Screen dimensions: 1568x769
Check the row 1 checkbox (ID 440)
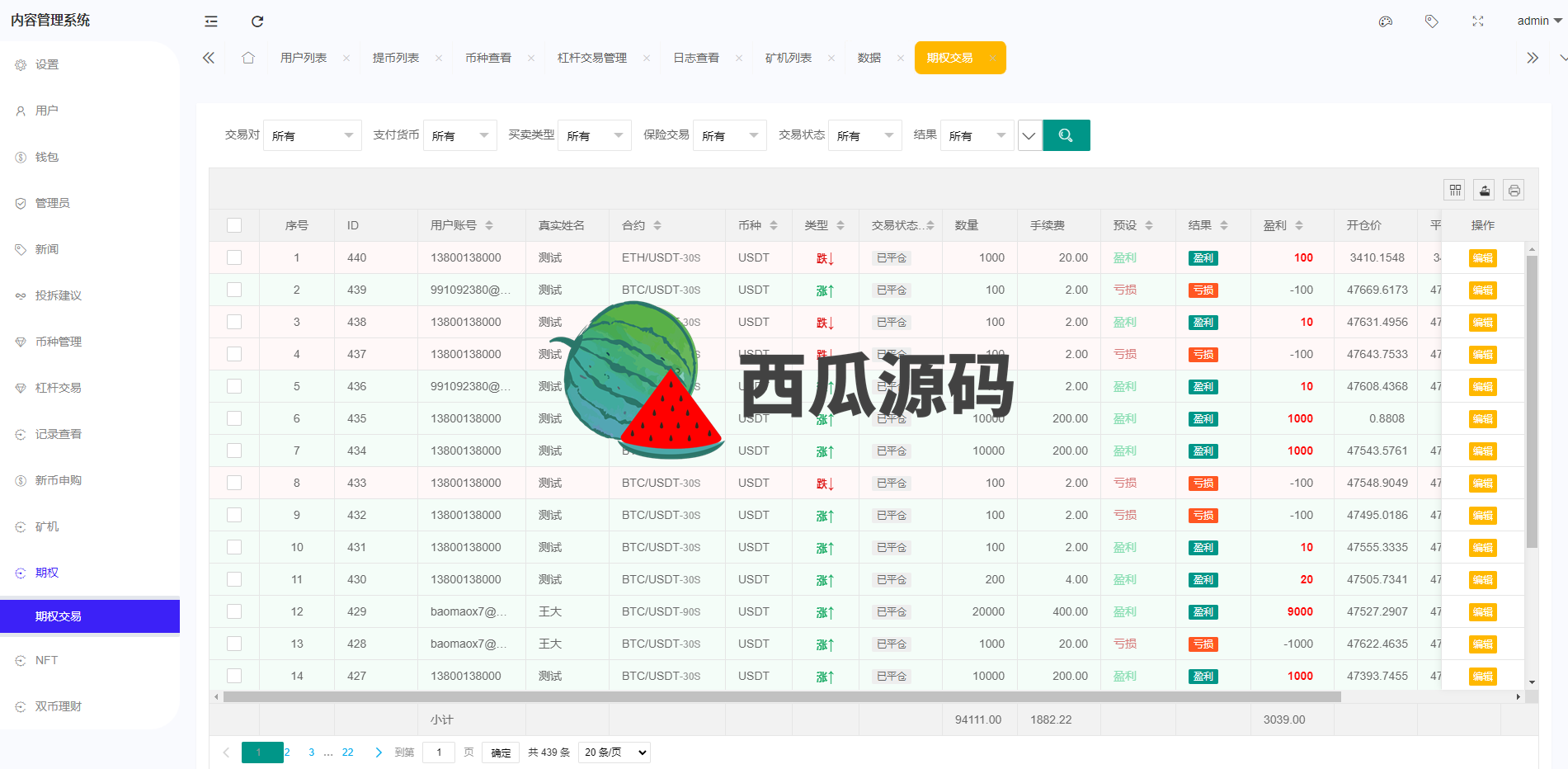[234, 257]
